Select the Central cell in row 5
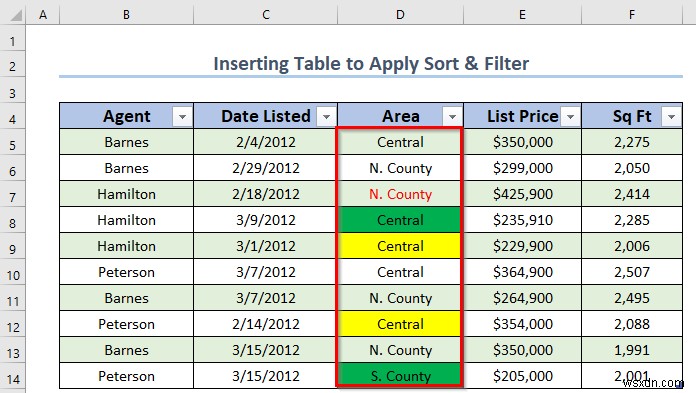 coord(400,142)
